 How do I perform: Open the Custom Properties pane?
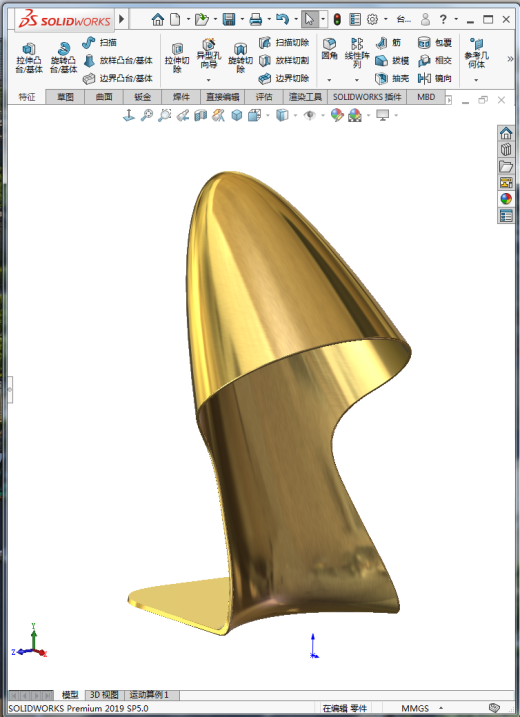click(506, 215)
